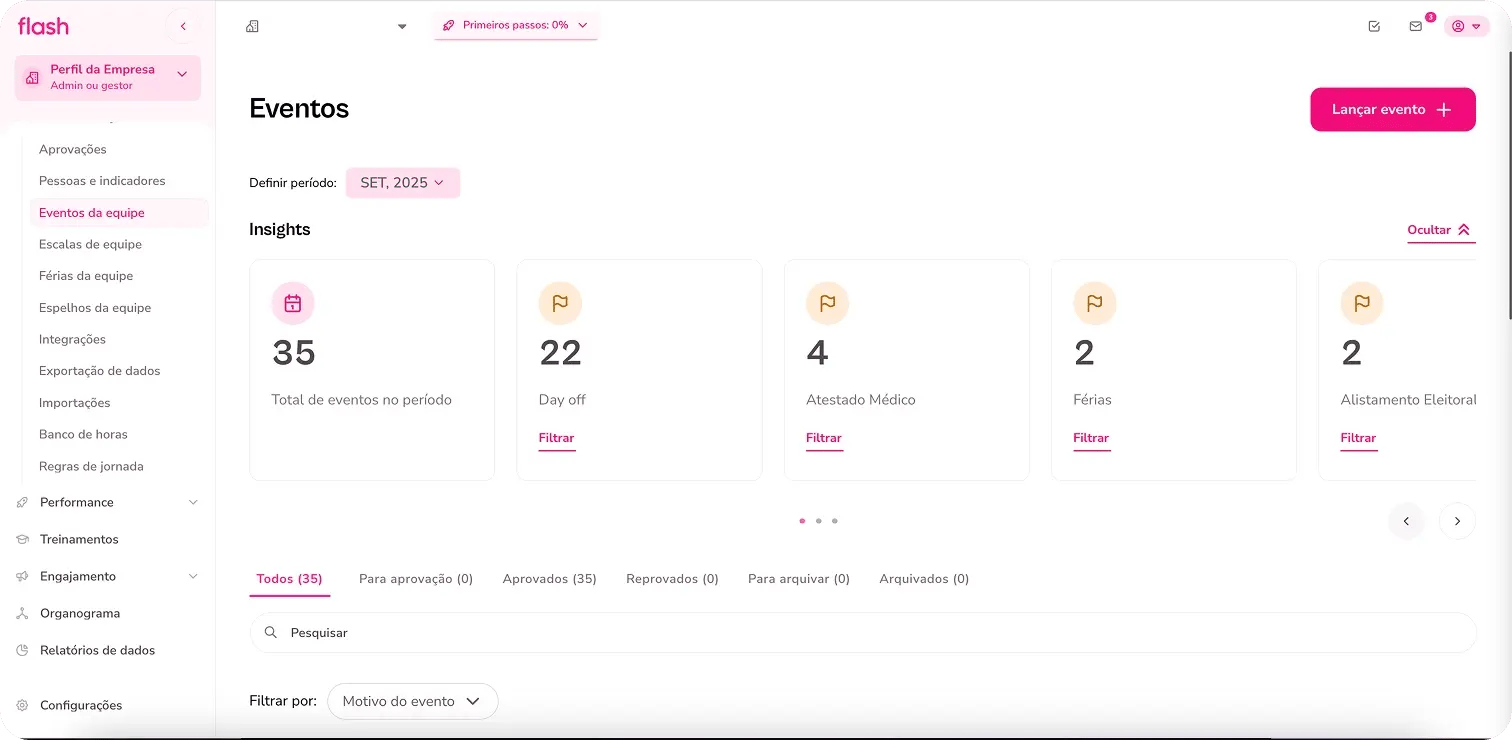
Task: Click the flag icon on Day off card
Action: click(x=560, y=303)
